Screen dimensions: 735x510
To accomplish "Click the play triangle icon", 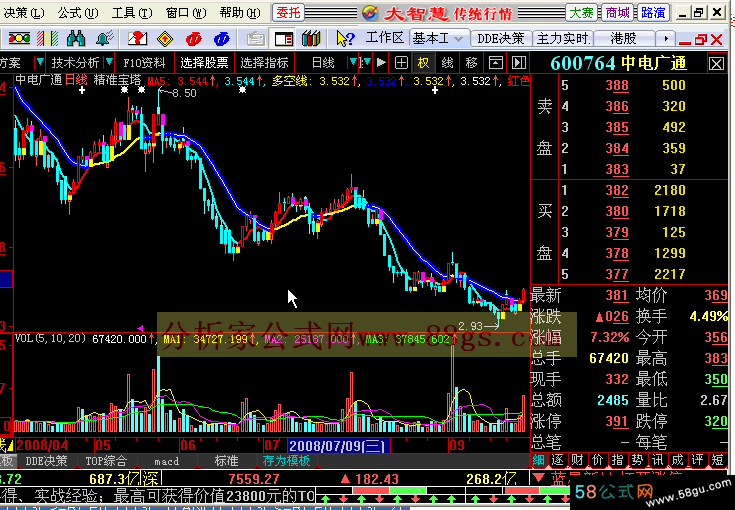I will (381, 62).
